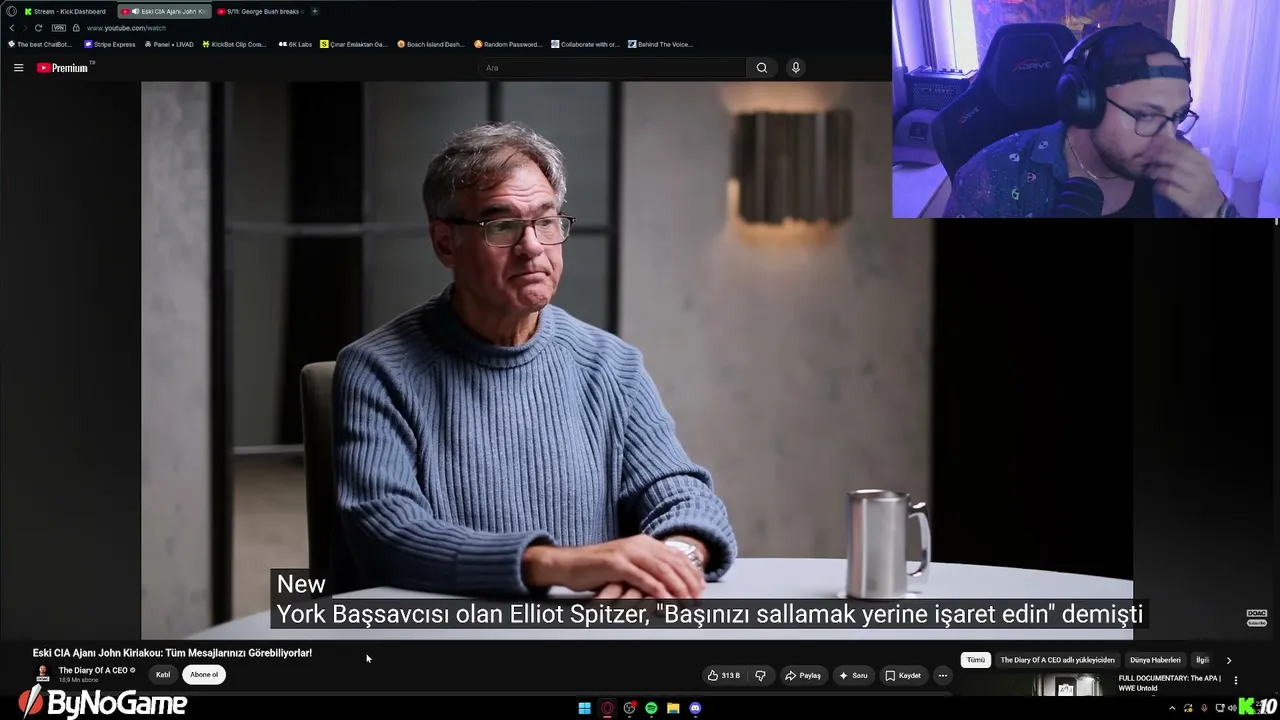Toggle the browser VPN badge
This screenshot has height=720, width=1280.
coord(59,28)
